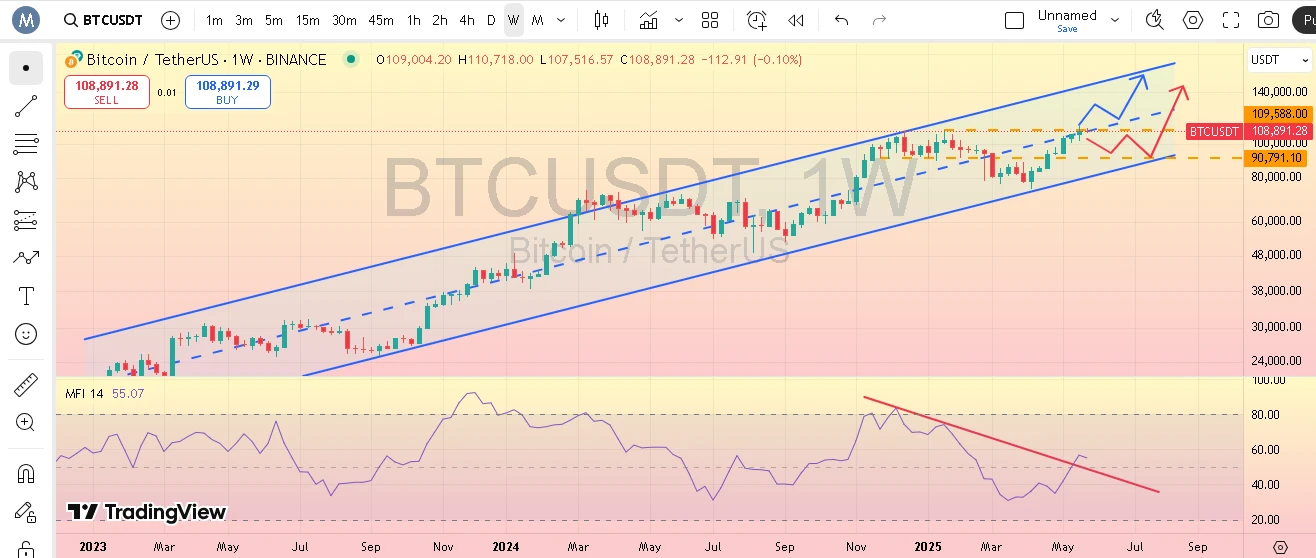This screenshot has height=558, width=1316.
Task: Redo the last chart action
Action: [x=879, y=20]
